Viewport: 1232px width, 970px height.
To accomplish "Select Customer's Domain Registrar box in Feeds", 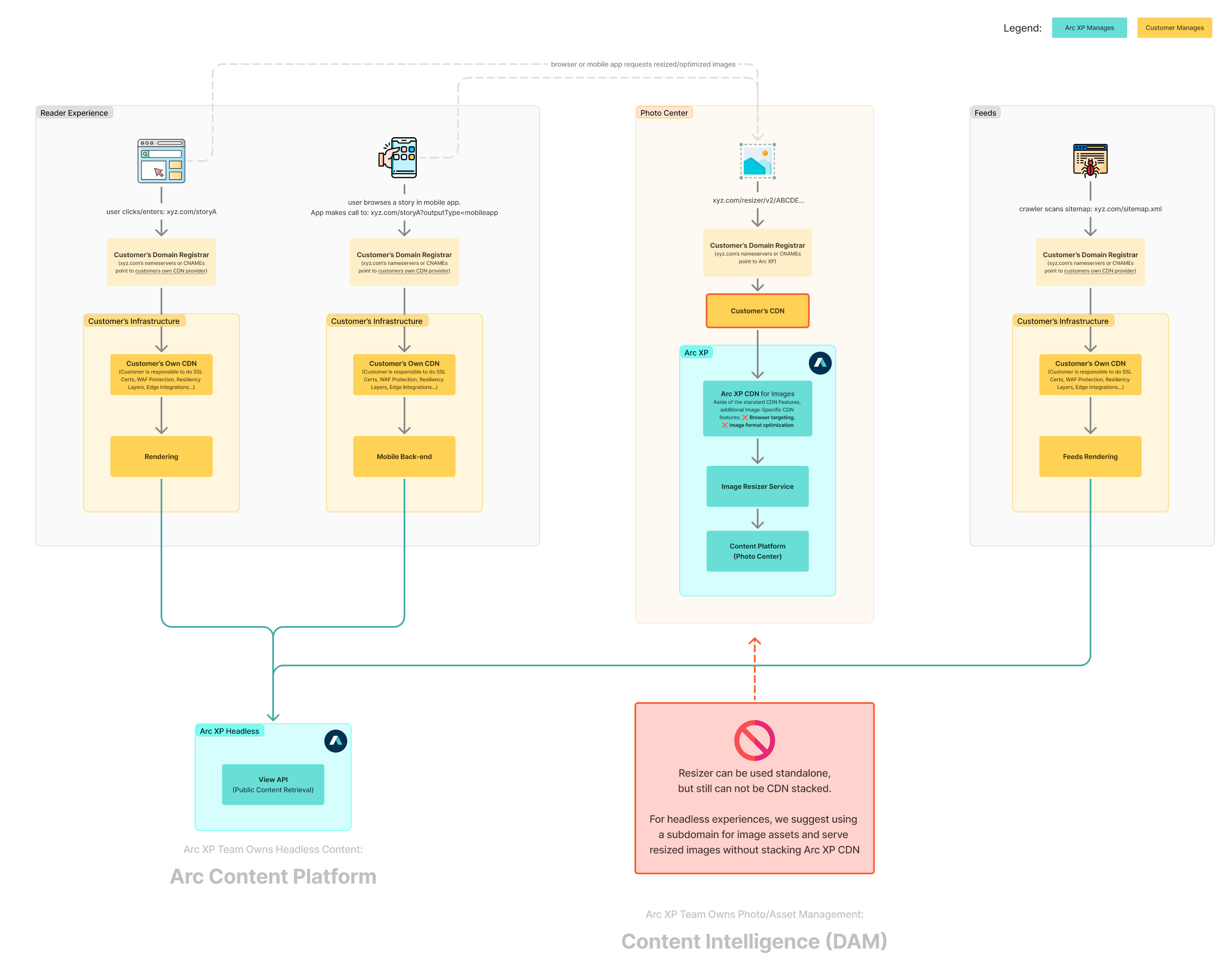I will [x=1090, y=262].
